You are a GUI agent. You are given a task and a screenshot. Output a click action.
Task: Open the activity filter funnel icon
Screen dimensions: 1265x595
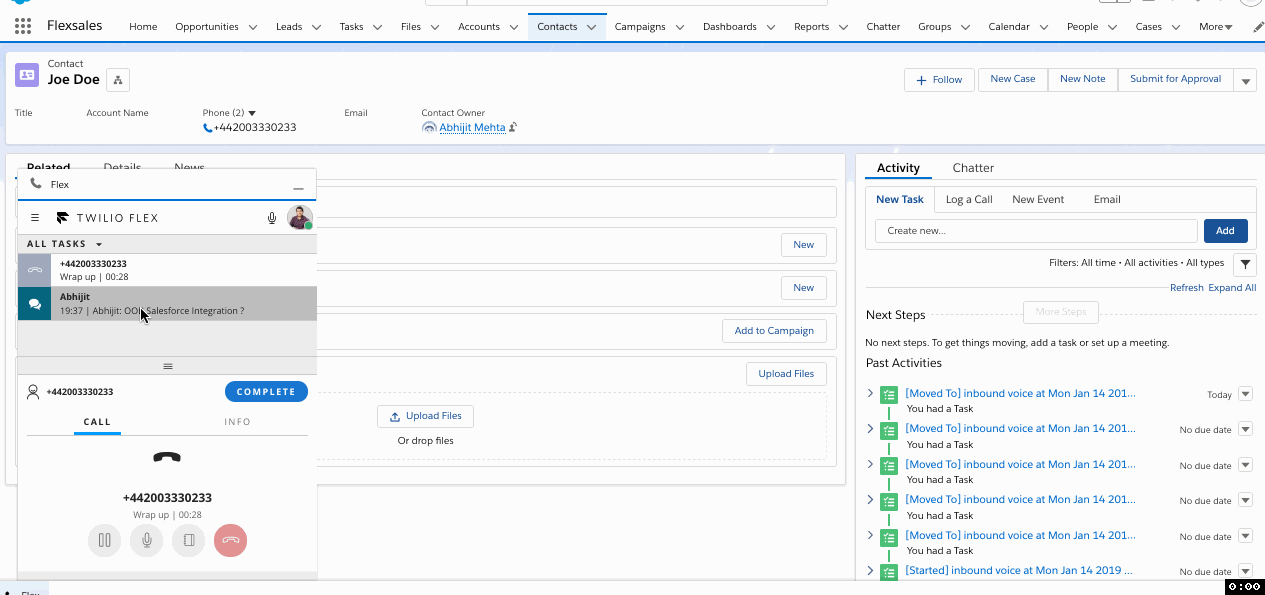point(1244,264)
